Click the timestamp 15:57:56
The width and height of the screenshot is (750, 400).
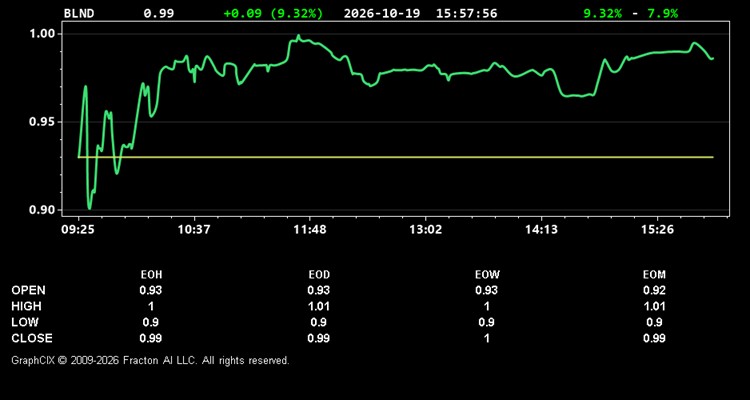coord(466,13)
